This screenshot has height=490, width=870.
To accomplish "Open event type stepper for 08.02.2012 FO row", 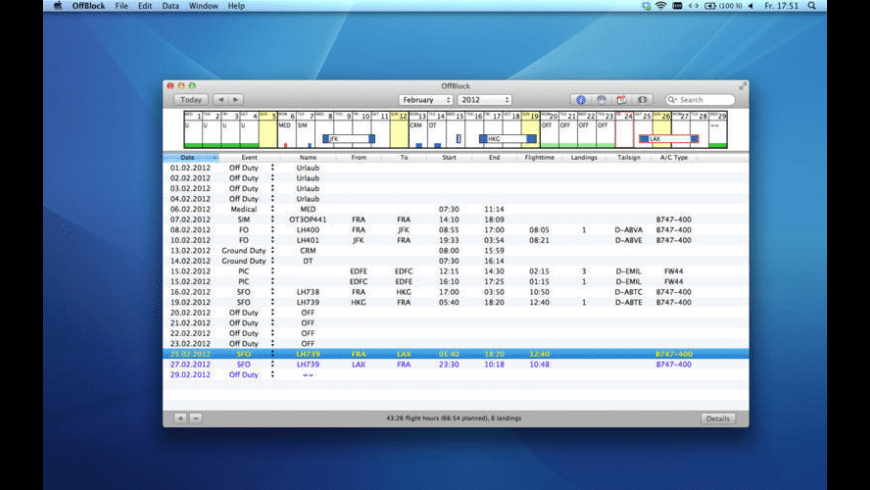I will pyautogui.click(x=272, y=229).
